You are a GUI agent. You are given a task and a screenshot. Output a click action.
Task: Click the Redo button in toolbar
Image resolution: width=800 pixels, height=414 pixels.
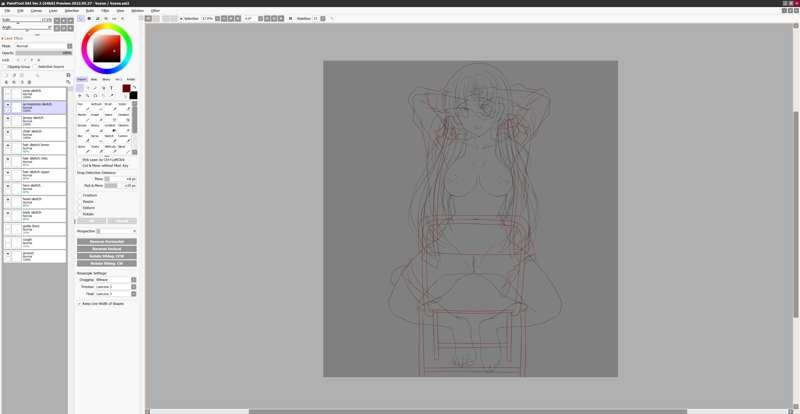coord(157,18)
